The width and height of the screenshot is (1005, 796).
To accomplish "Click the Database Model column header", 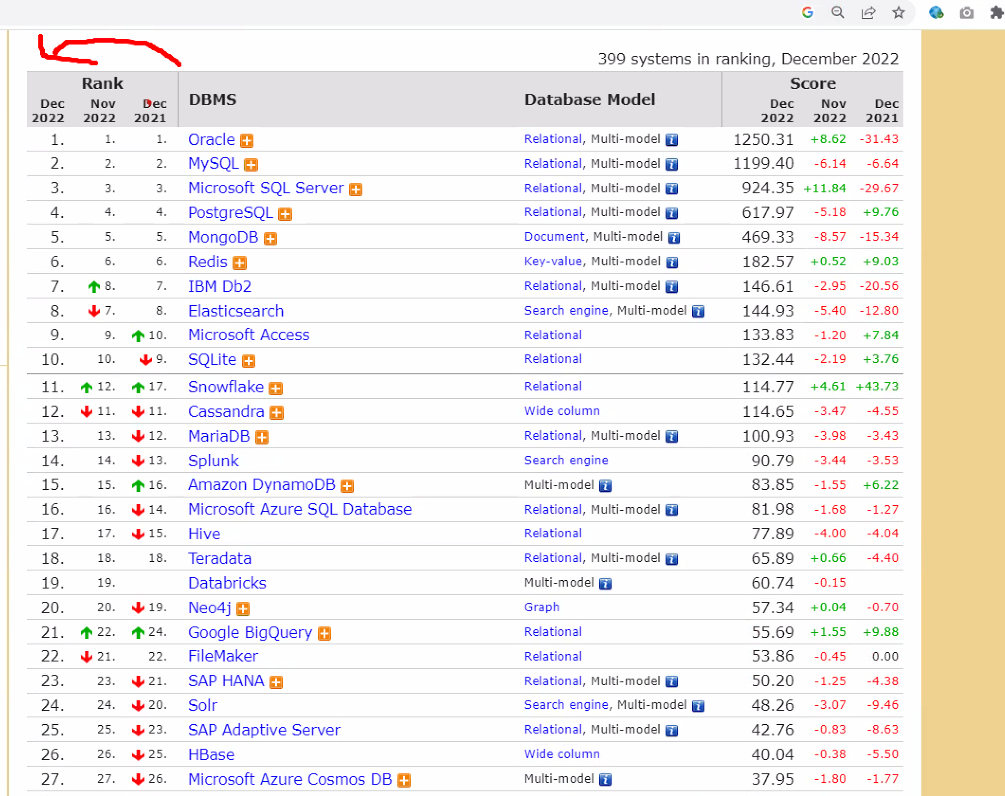I will (x=590, y=99).
